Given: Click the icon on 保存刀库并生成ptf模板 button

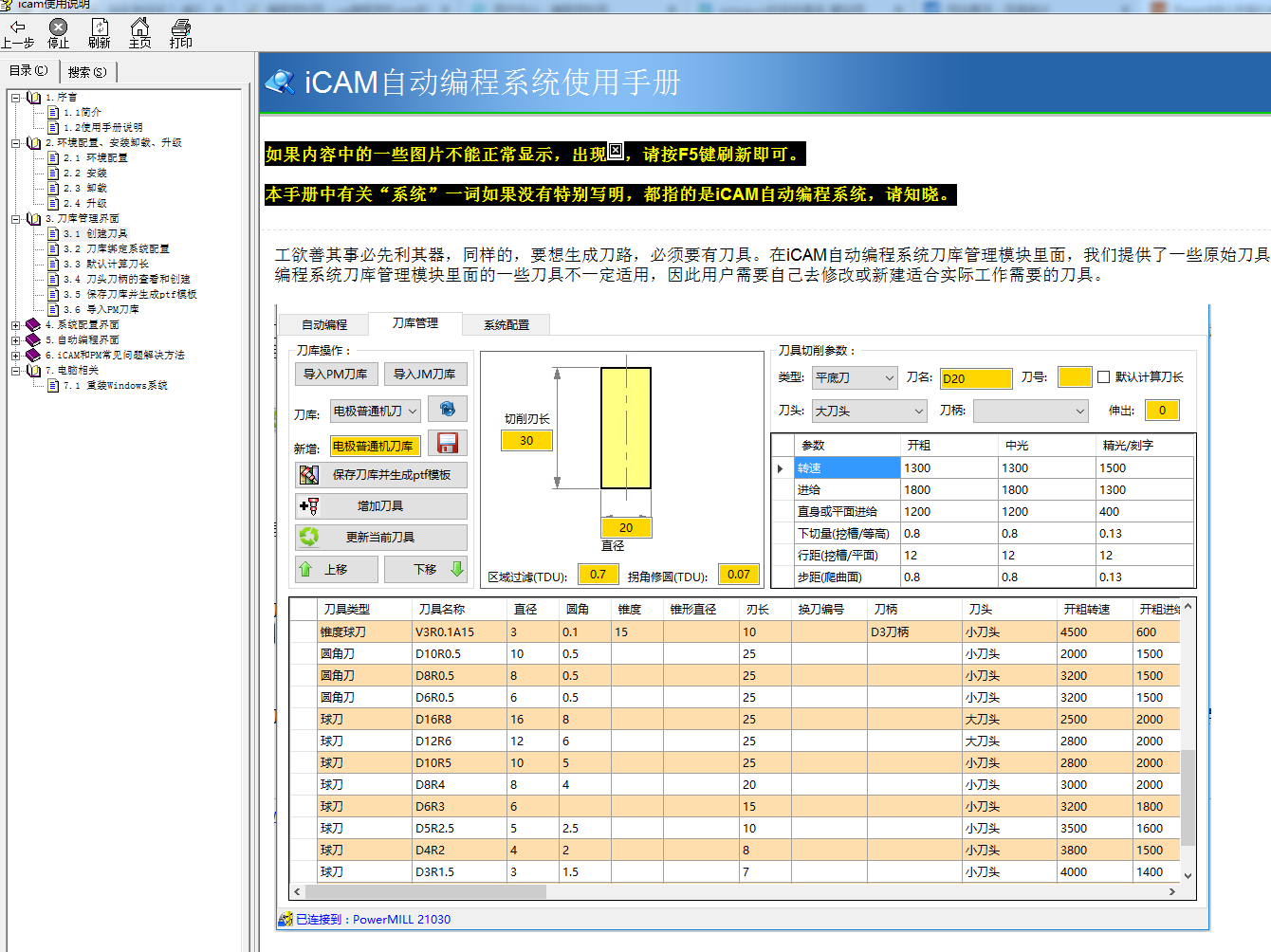Looking at the screenshot, I should point(309,474).
